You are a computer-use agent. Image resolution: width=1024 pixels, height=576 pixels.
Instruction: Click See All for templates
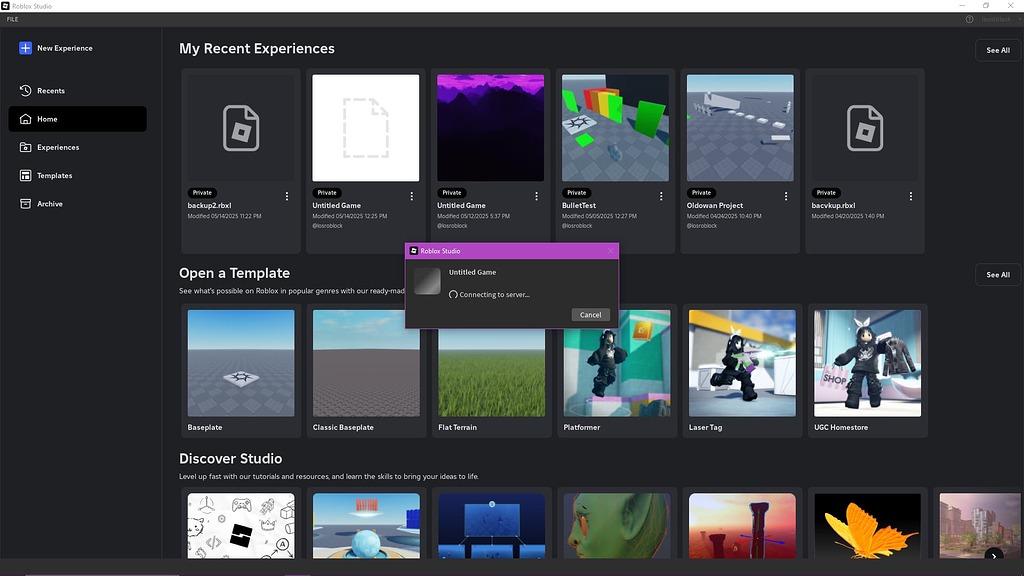click(x=998, y=275)
